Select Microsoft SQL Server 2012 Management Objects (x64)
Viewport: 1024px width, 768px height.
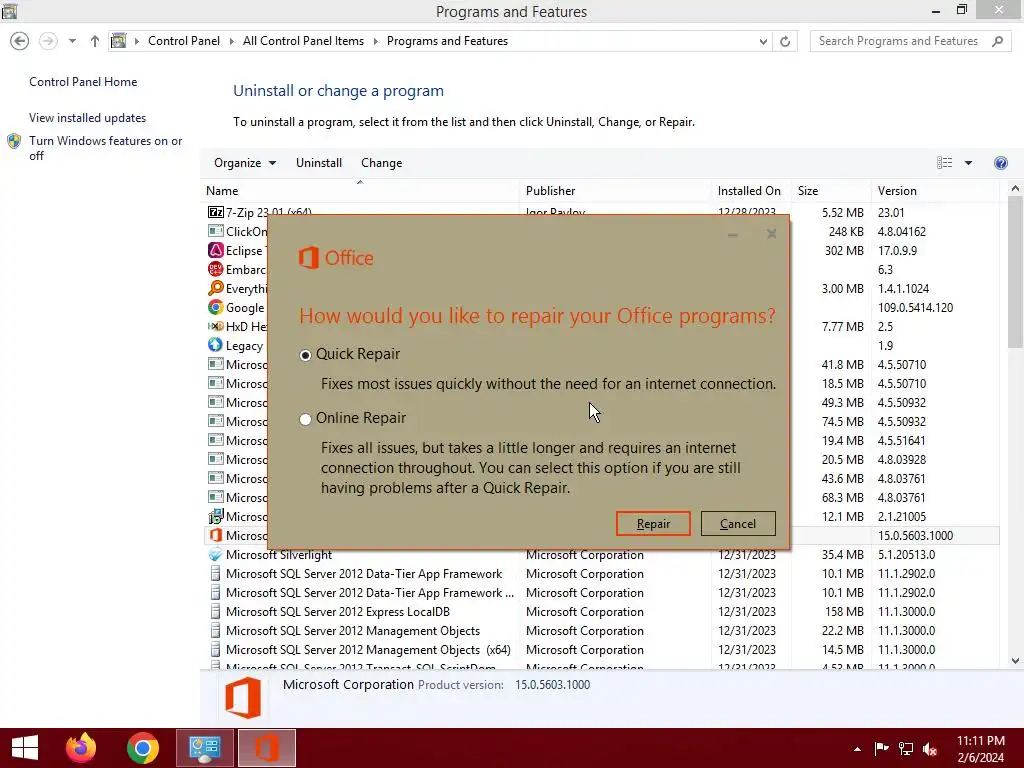(368, 650)
